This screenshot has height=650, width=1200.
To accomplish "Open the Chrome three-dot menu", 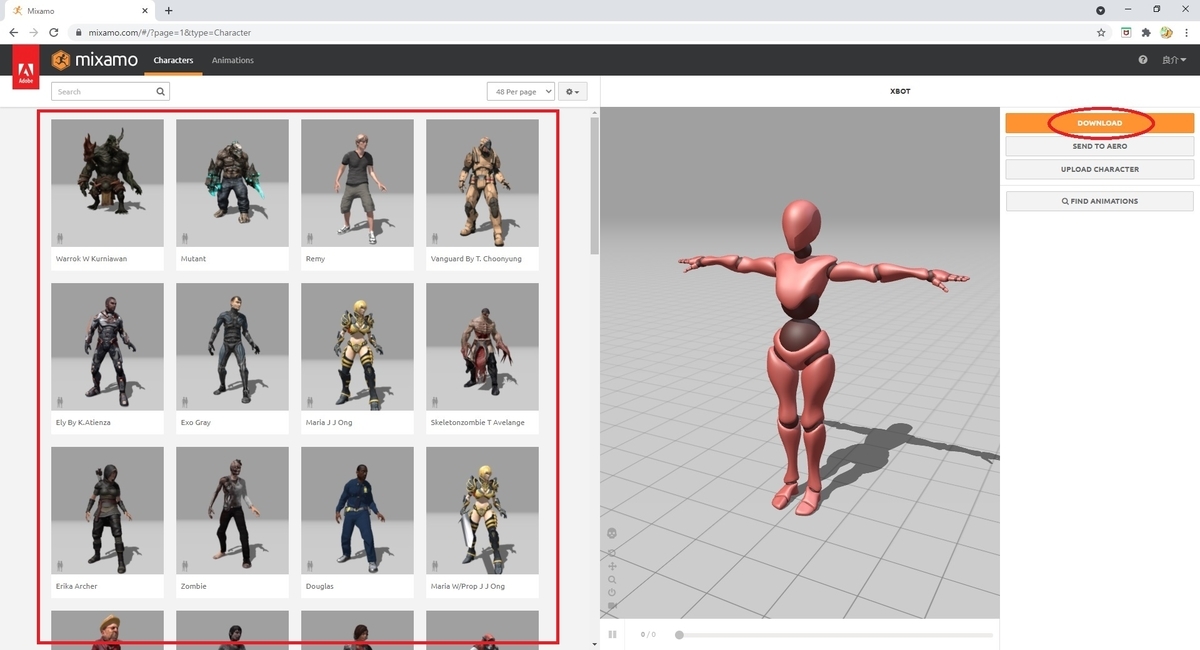I will pos(1186,32).
